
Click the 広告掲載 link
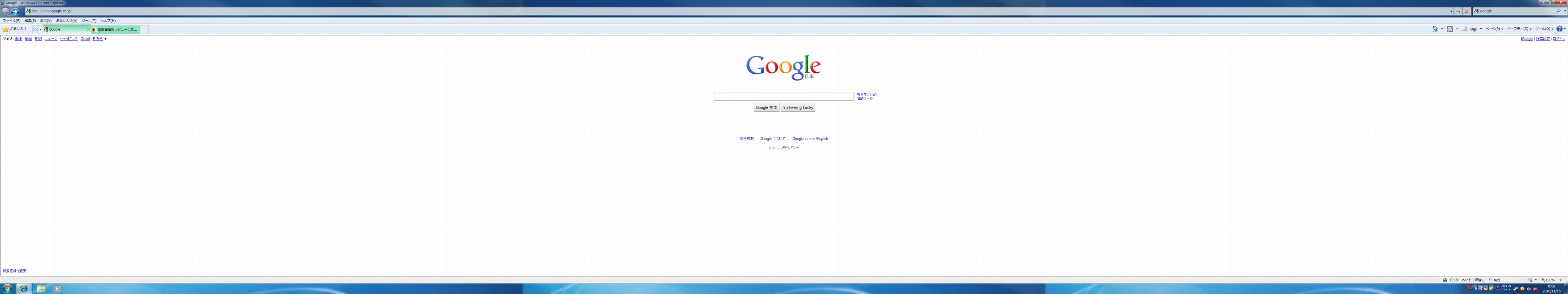747,139
